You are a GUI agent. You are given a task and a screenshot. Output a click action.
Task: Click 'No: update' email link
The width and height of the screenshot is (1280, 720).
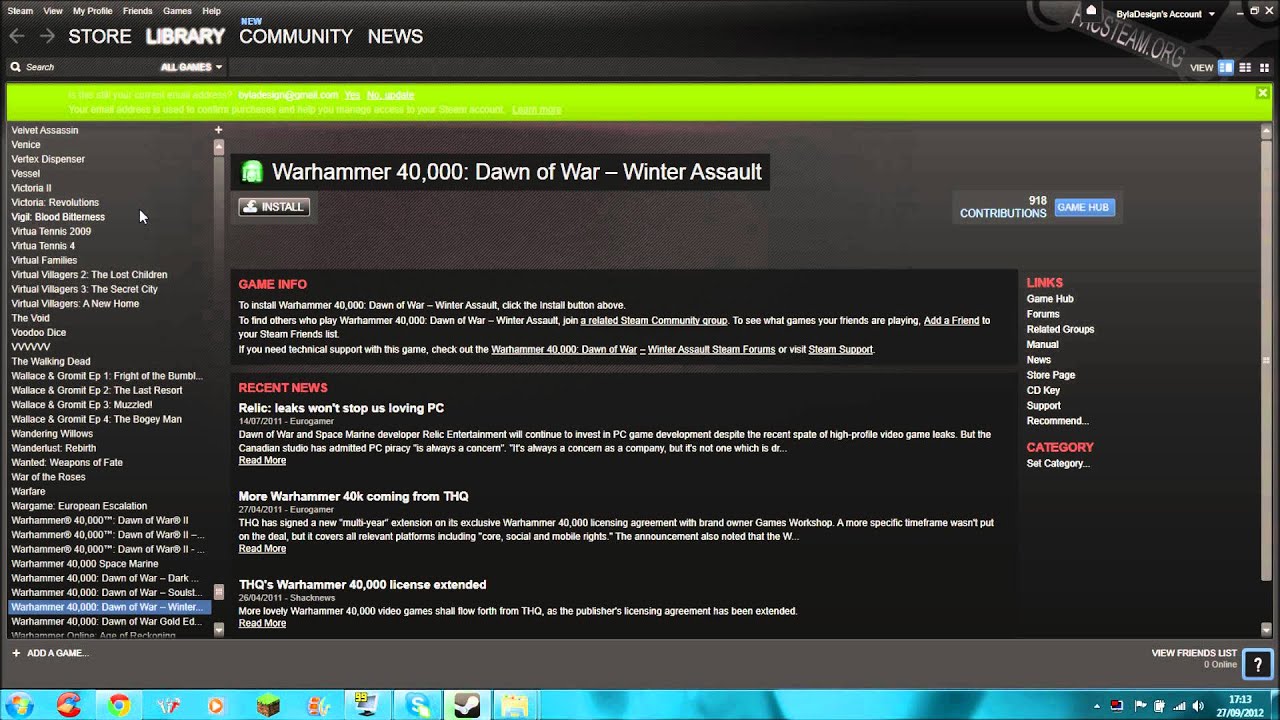click(x=390, y=95)
